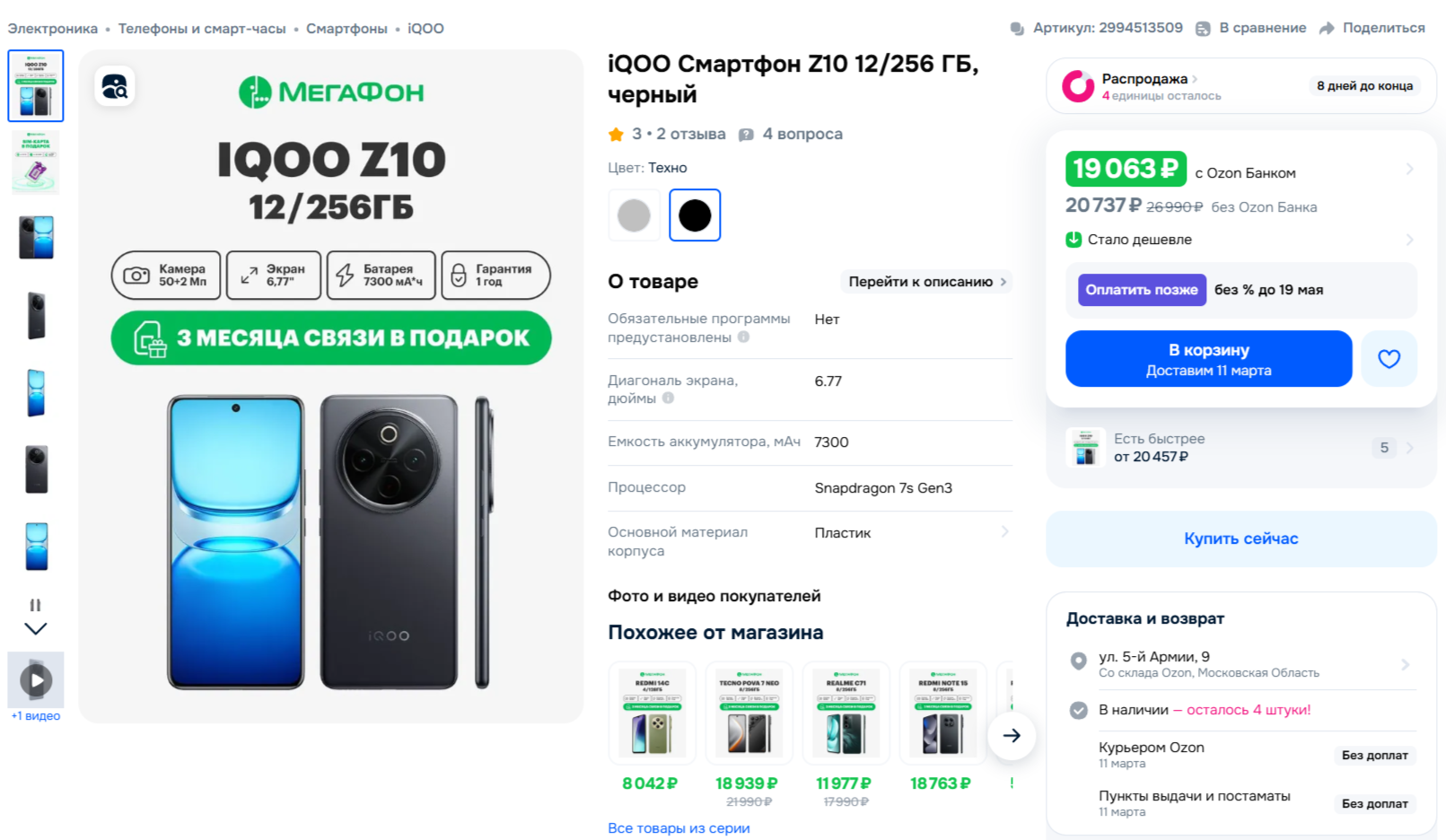Open Смартфоны breadcrumb category
1446x840 pixels.
coord(346,29)
